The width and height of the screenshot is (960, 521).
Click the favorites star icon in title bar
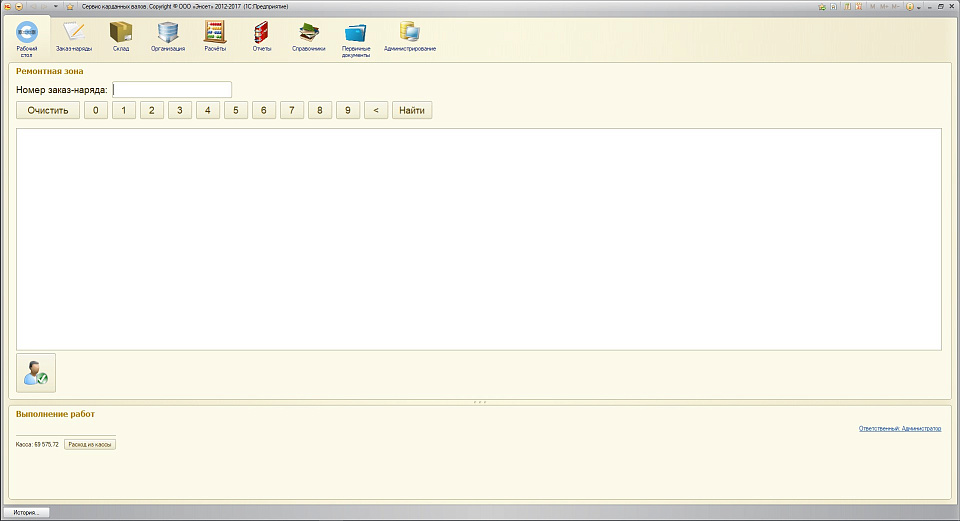coord(69,6)
